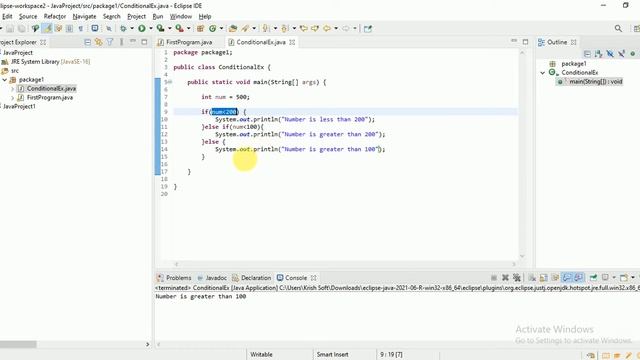
Task: Toggle Scroll Lock in Console toolbar
Action: pyautogui.click(x=543, y=278)
